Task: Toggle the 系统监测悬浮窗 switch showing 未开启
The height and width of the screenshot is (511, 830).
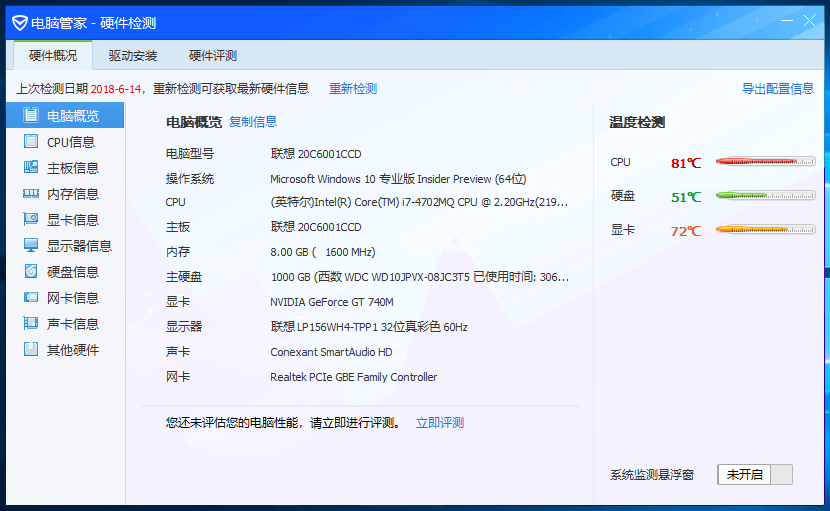Action: click(755, 474)
